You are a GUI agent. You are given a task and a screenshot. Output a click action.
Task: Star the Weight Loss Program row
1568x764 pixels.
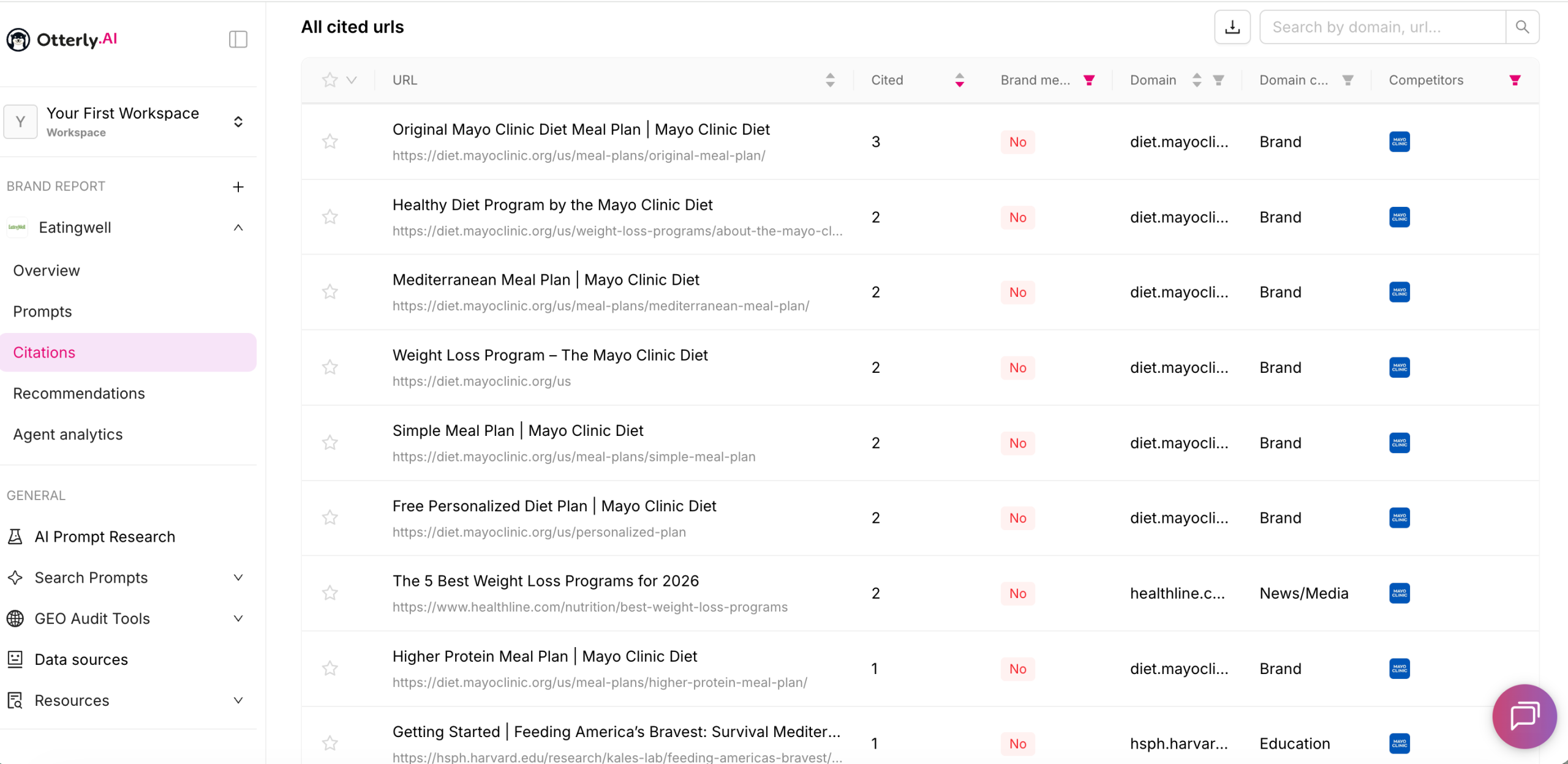pyautogui.click(x=330, y=367)
